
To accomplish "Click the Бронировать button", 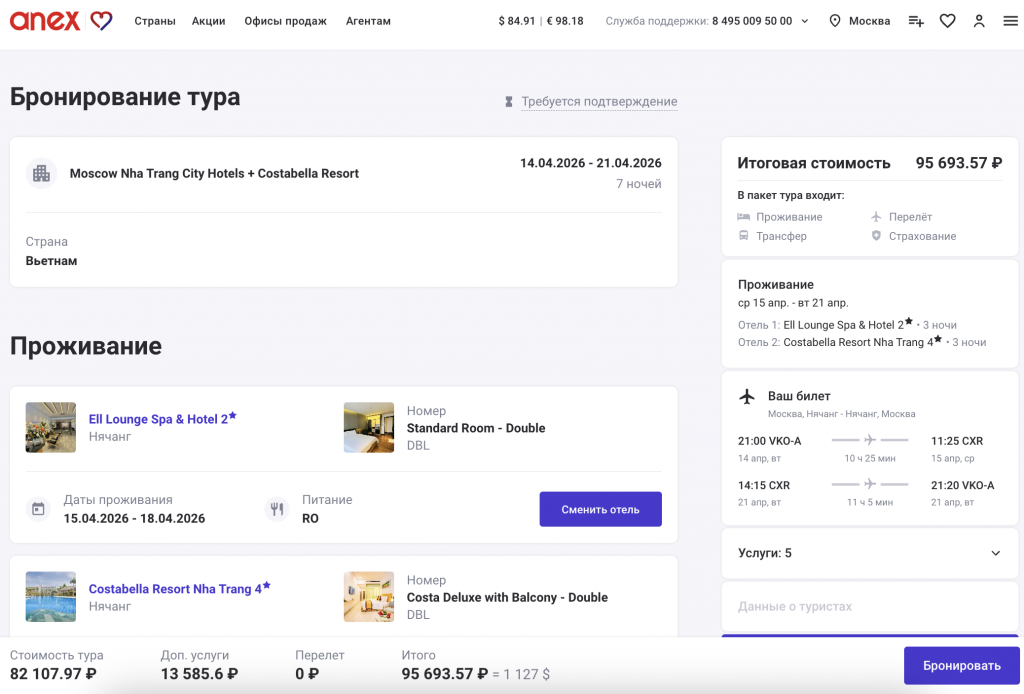I will pos(961,666).
